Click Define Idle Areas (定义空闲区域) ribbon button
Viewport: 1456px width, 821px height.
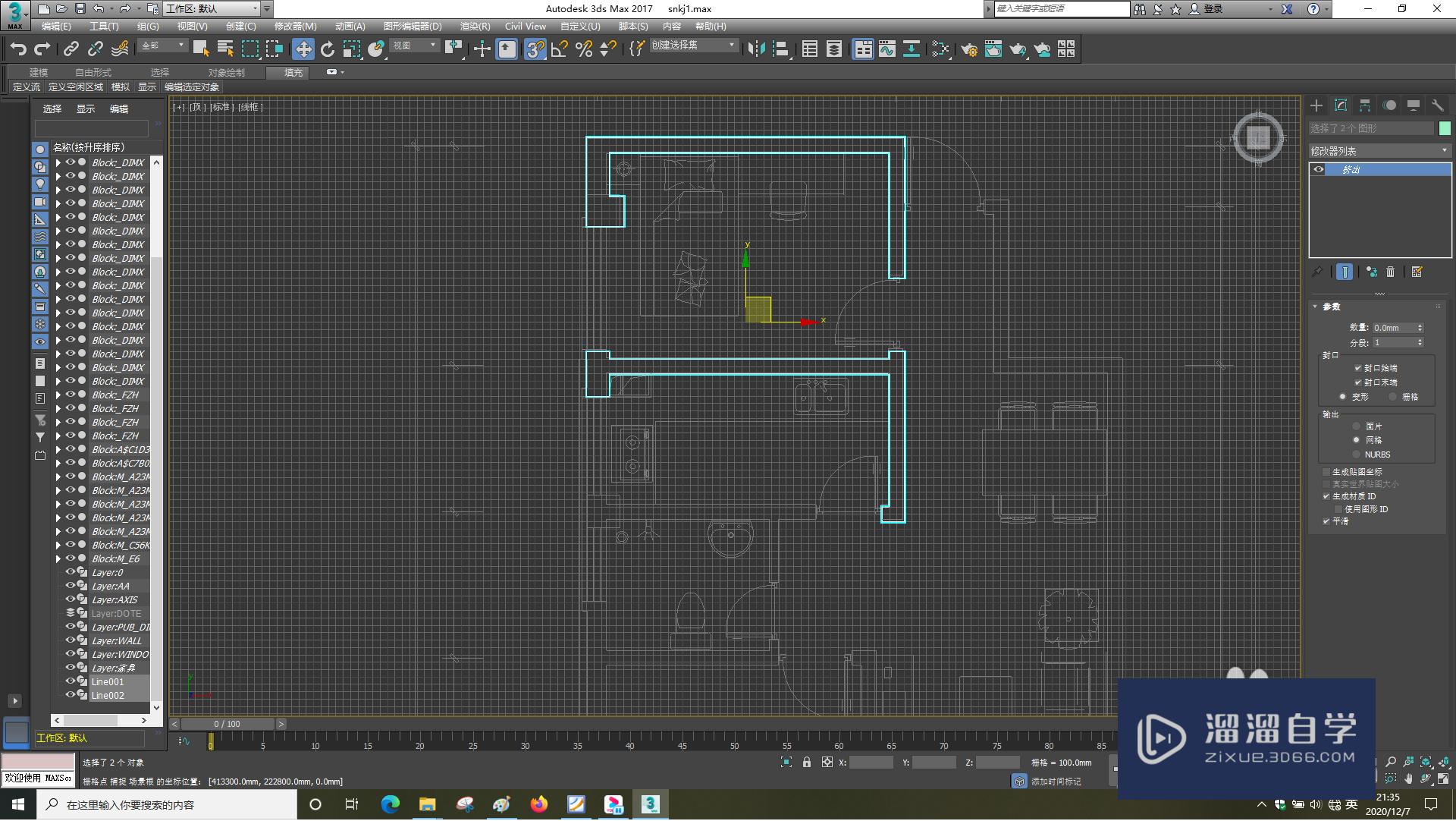(75, 87)
